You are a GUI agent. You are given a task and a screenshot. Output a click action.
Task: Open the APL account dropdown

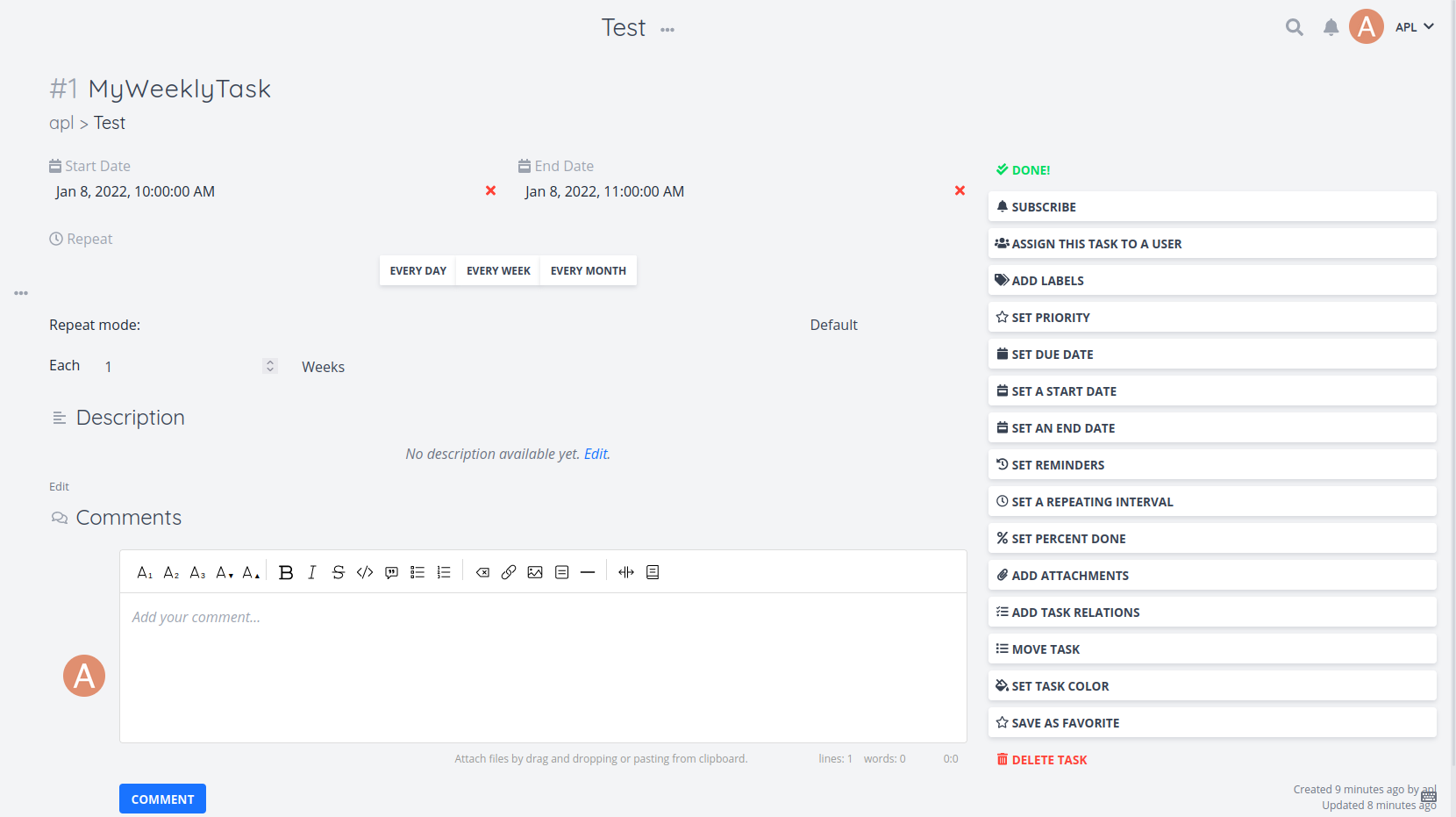pos(1415,27)
